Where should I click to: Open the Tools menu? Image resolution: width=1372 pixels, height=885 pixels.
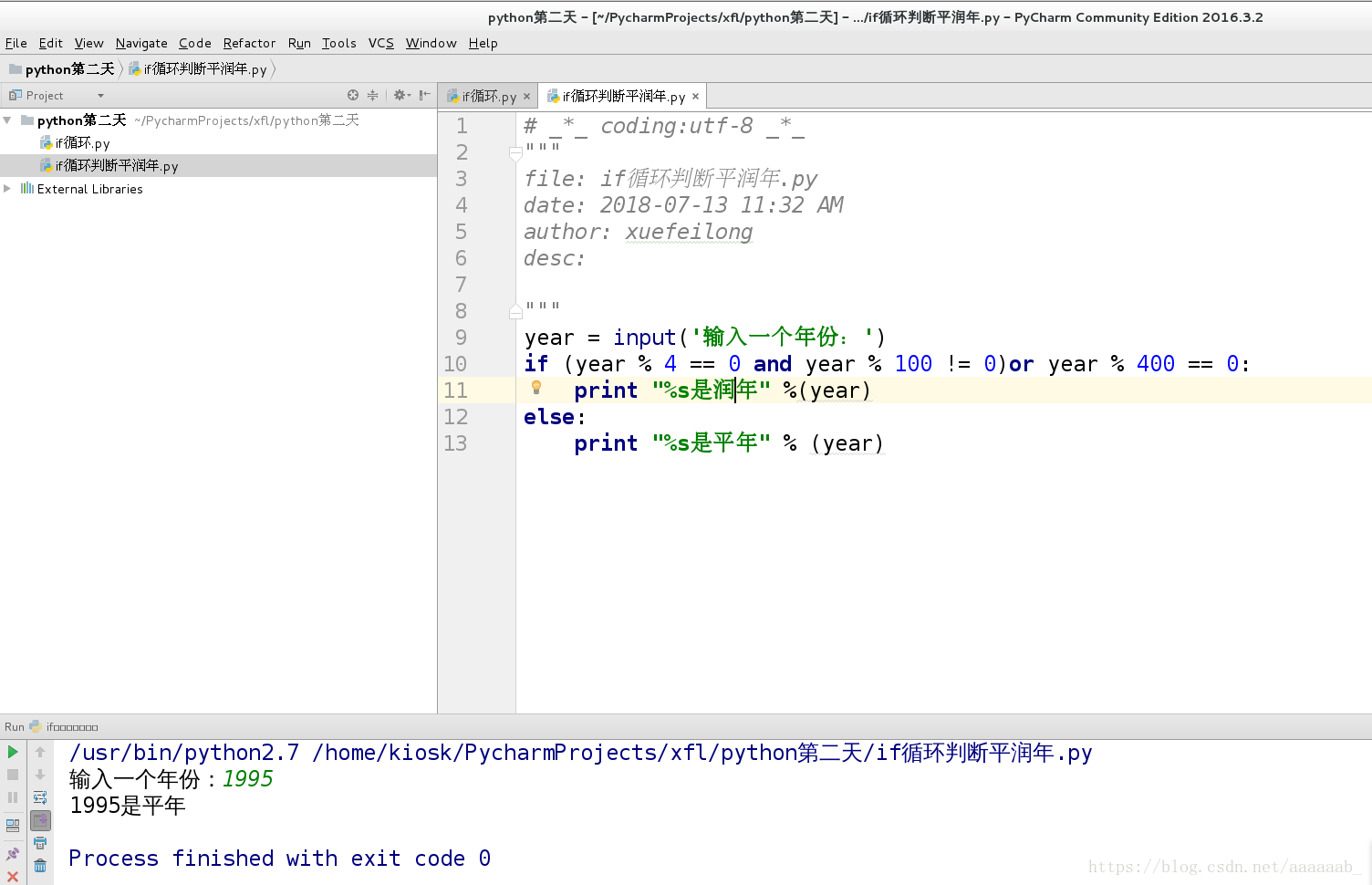click(339, 43)
